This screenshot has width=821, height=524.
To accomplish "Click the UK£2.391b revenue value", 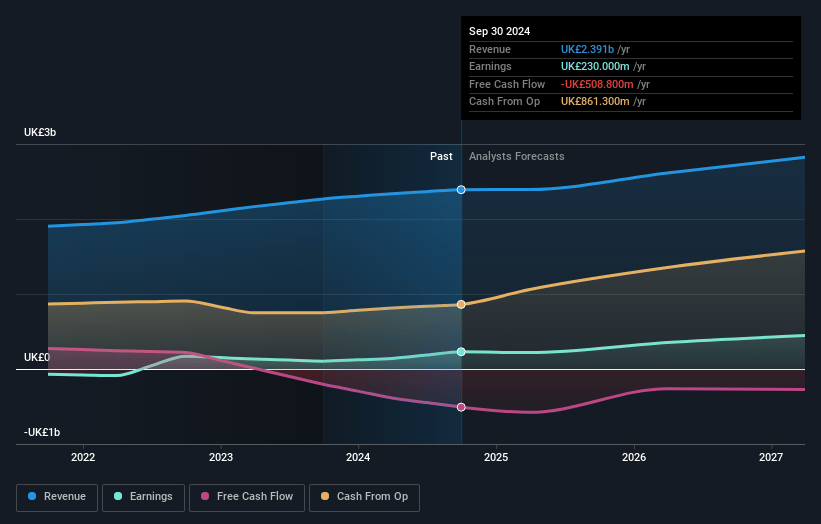I will [587, 49].
